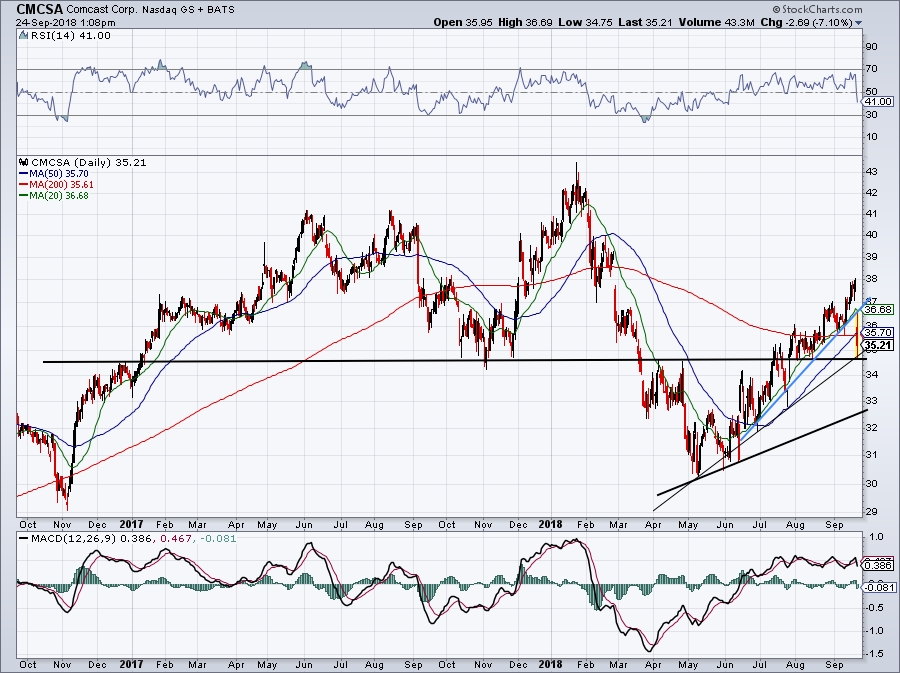900x673 pixels.
Task: Click the 'RSI(14) 41.00' legend label
Action: pyautogui.click(x=71, y=36)
